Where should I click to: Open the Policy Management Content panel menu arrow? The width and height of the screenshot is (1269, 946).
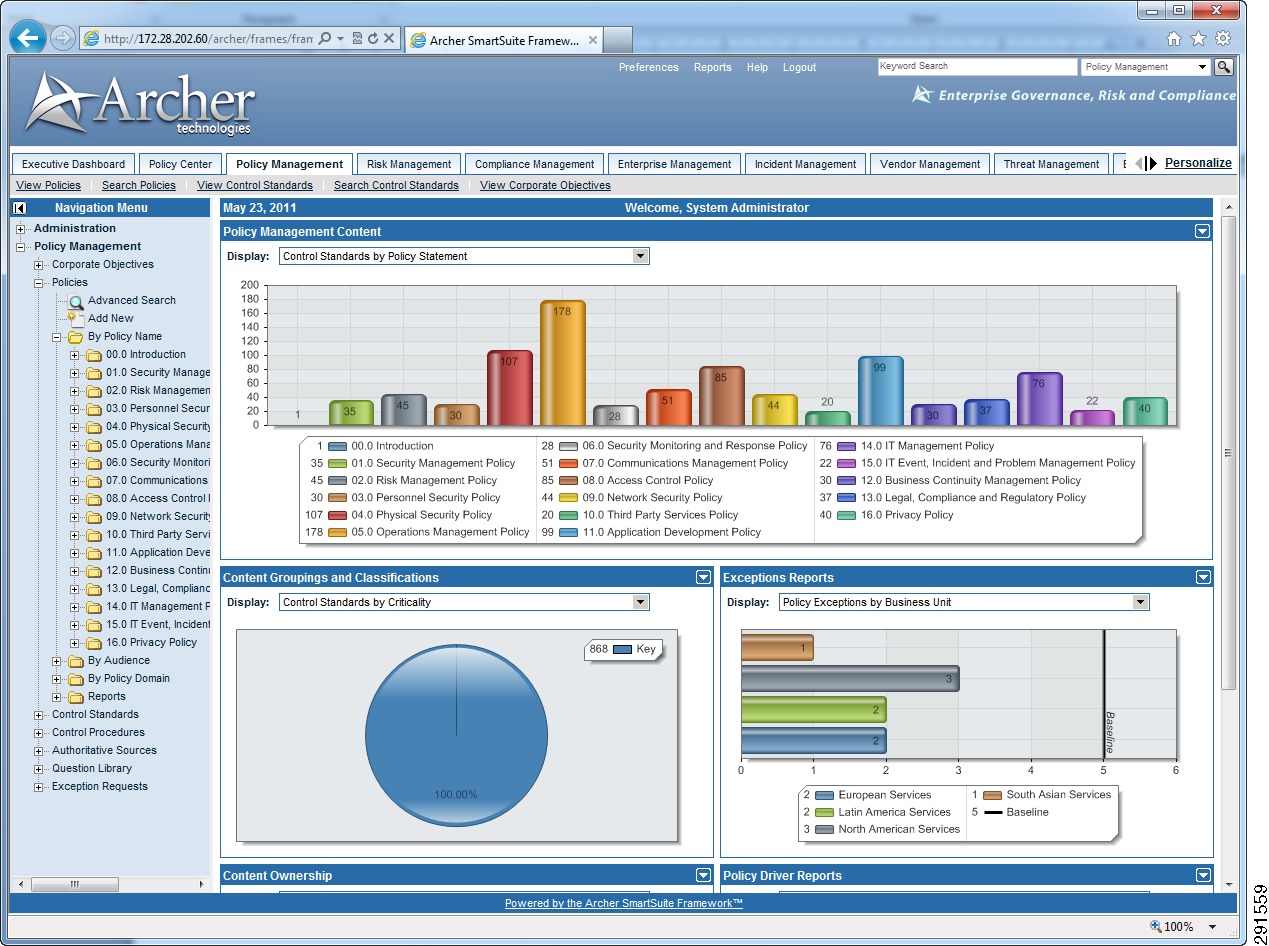click(x=1202, y=232)
